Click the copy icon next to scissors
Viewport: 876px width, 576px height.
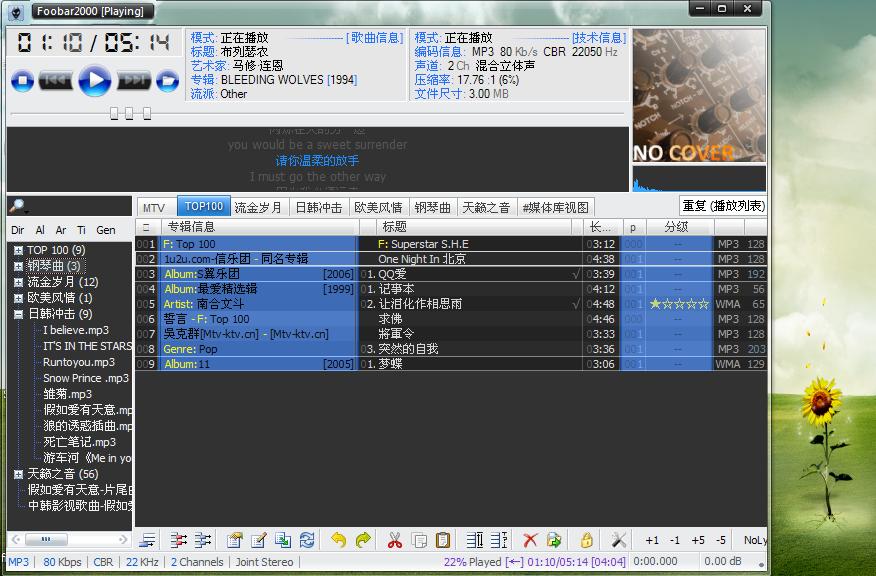pyautogui.click(x=419, y=540)
